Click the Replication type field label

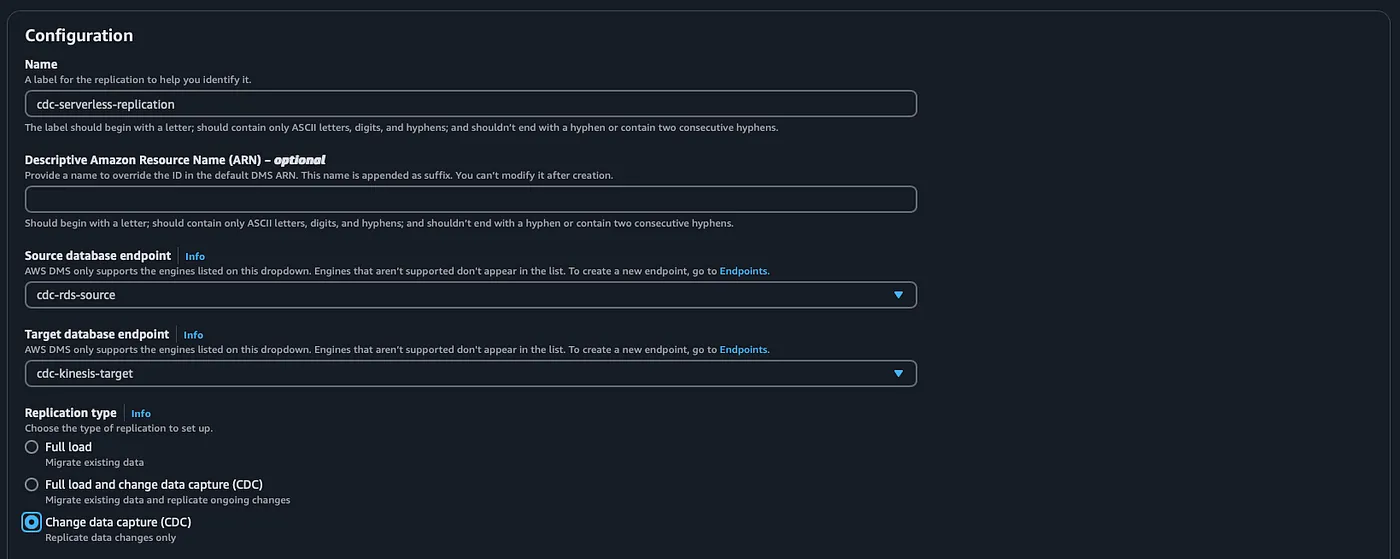coord(70,412)
